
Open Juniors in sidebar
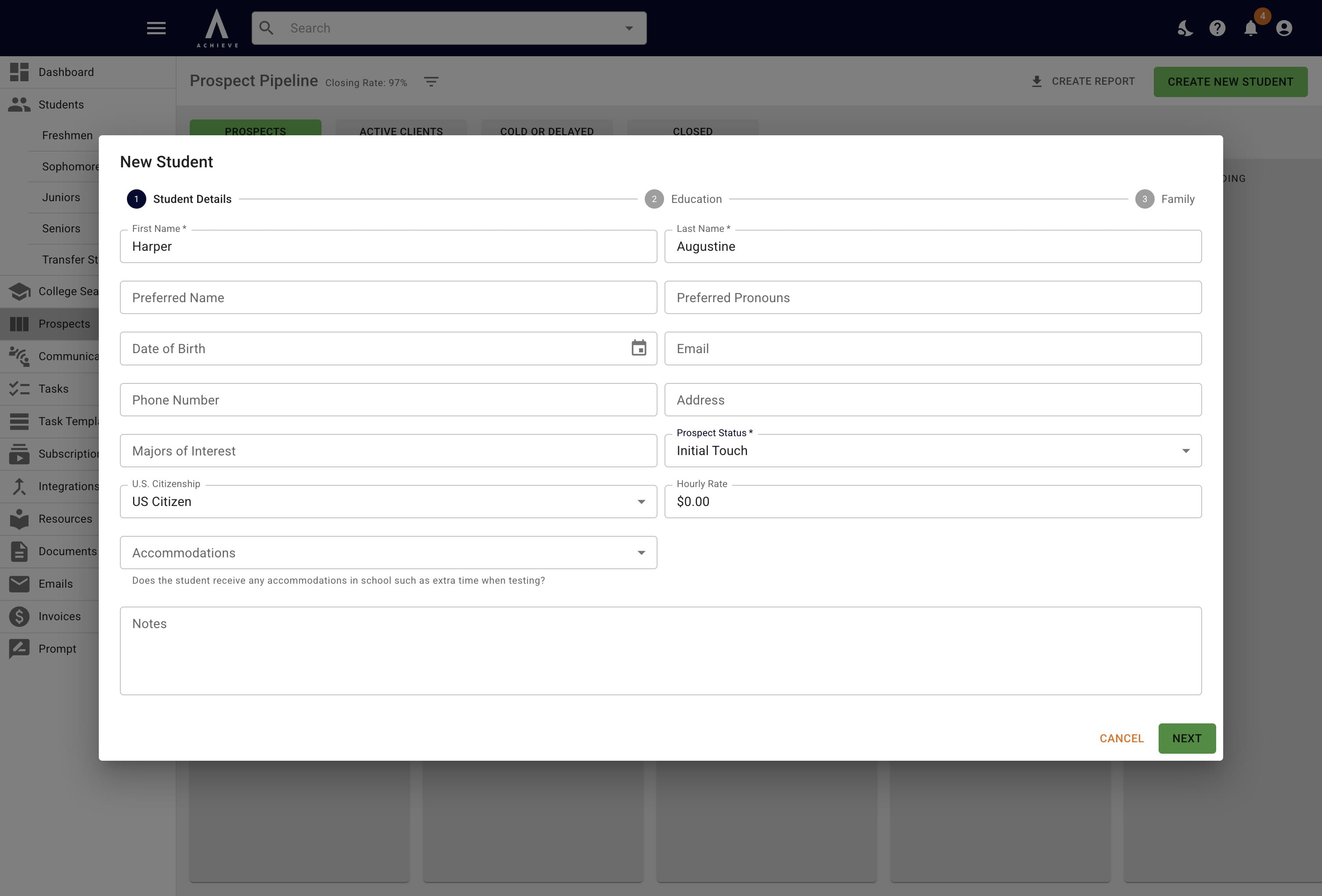point(61,197)
